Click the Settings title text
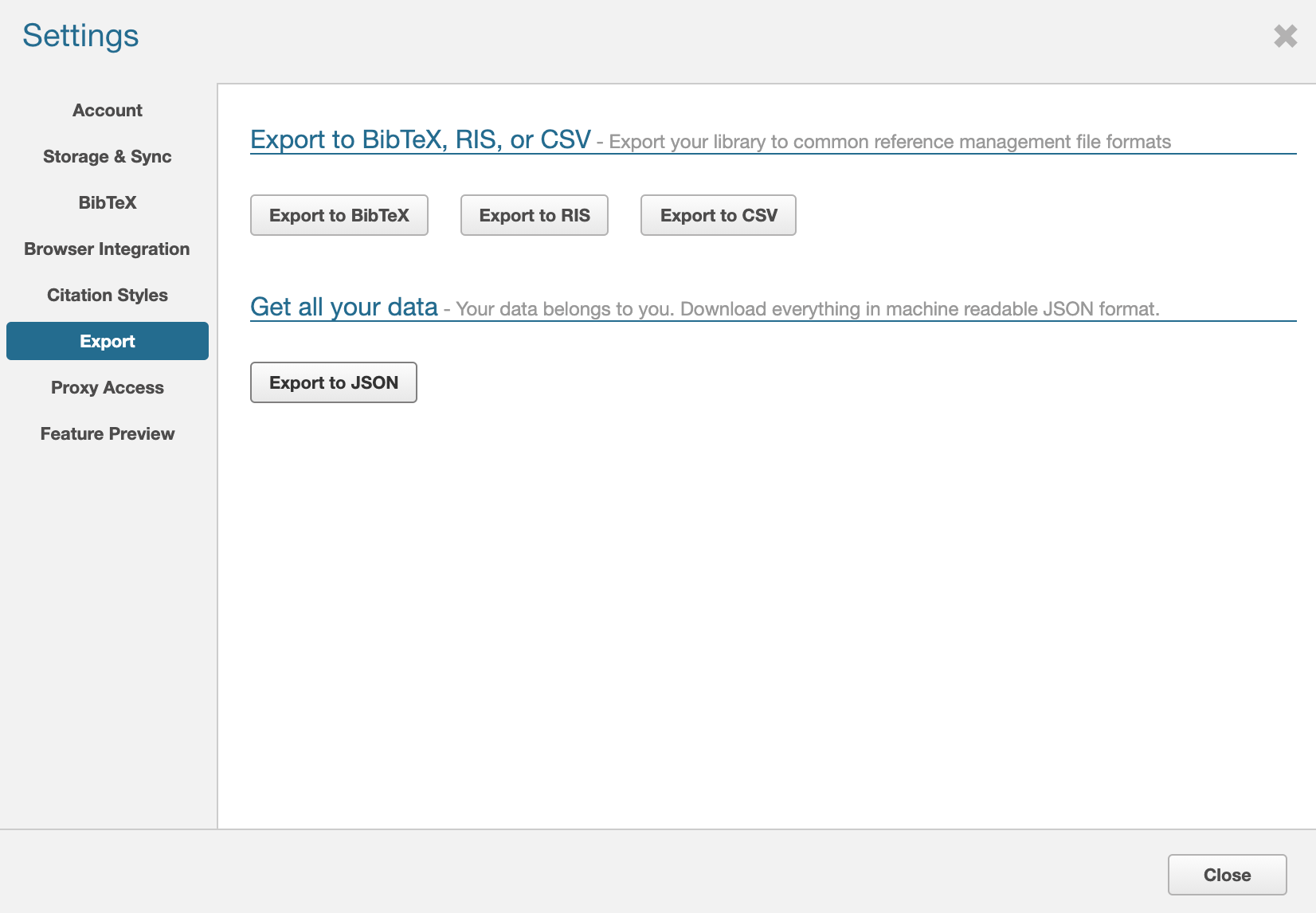1316x913 pixels. (x=80, y=36)
